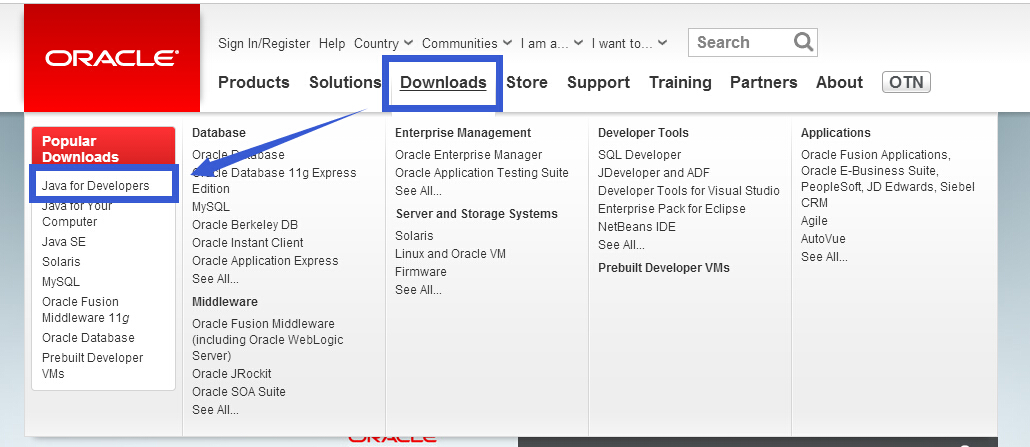This screenshot has width=1030, height=447.
Task: Expand the 'I am a...' dropdown
Action: point(551,43)
